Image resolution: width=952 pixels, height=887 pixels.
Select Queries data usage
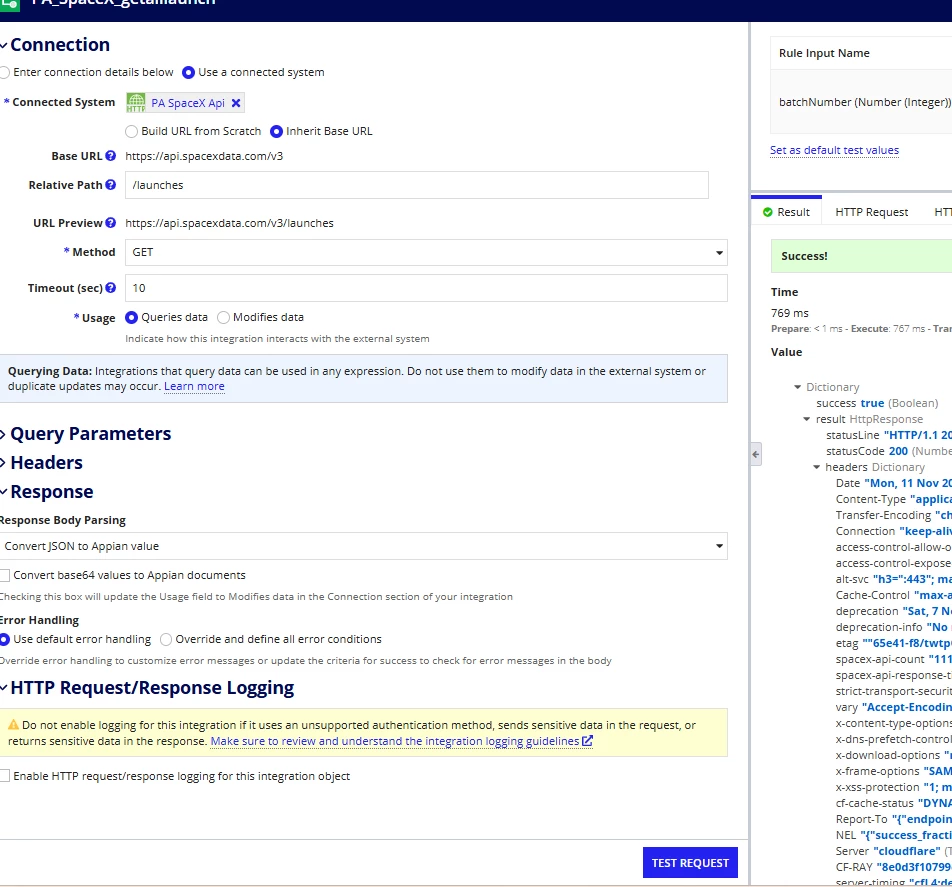point(131,318)
